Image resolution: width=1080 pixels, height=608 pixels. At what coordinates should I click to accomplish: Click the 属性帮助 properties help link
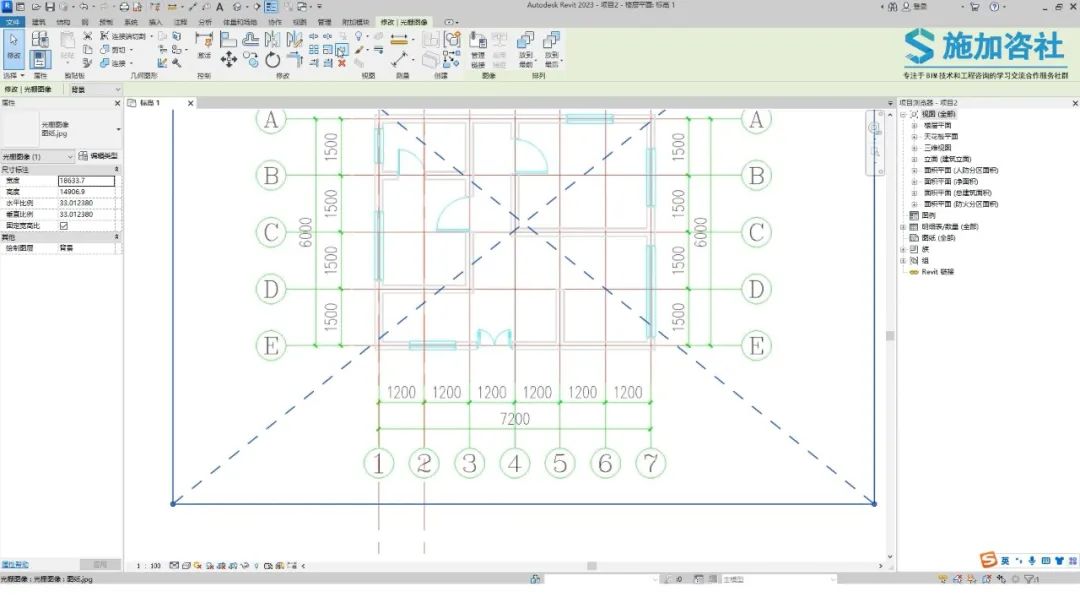coord(14,565)
